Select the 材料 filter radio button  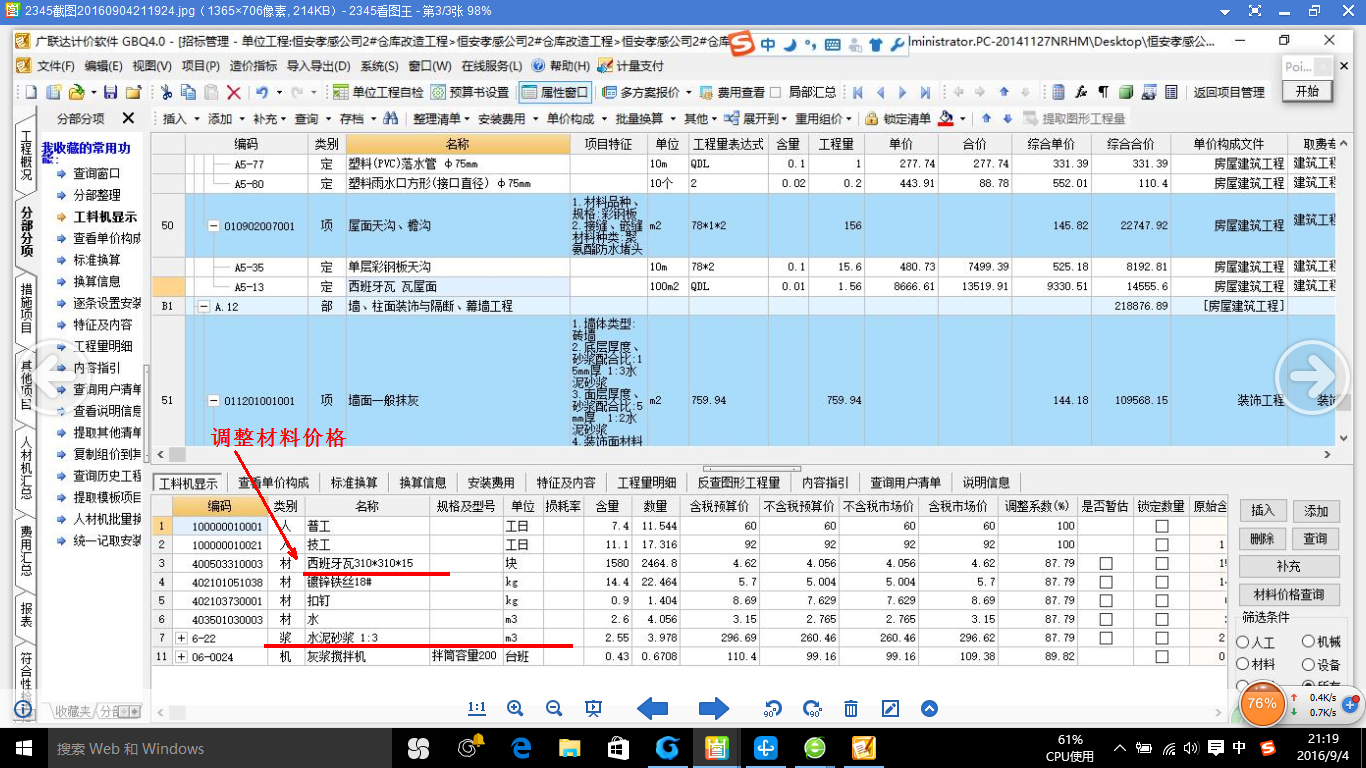1242,664
